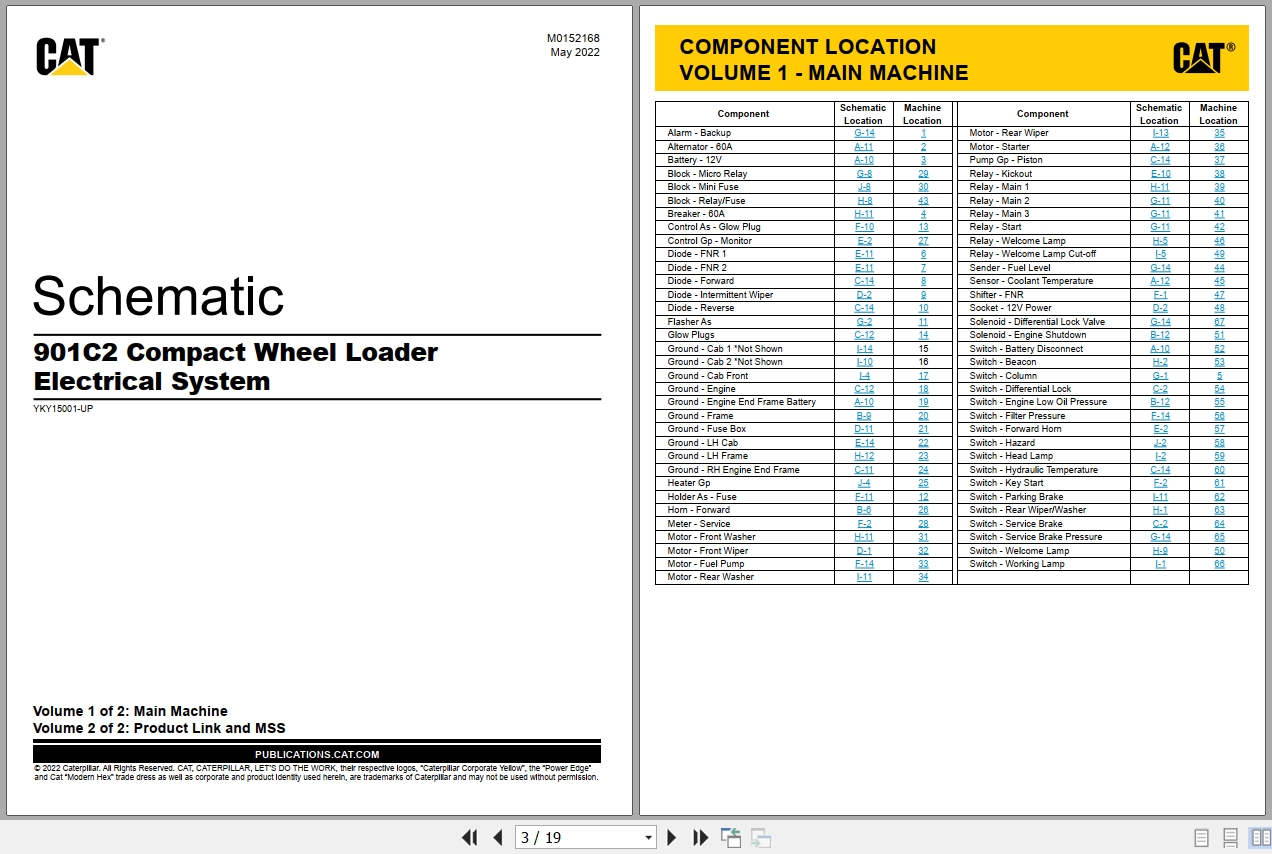Click machine location 66 for Switch - Working Lamp
This screenshot has width=1272, height=854.
1219,564
